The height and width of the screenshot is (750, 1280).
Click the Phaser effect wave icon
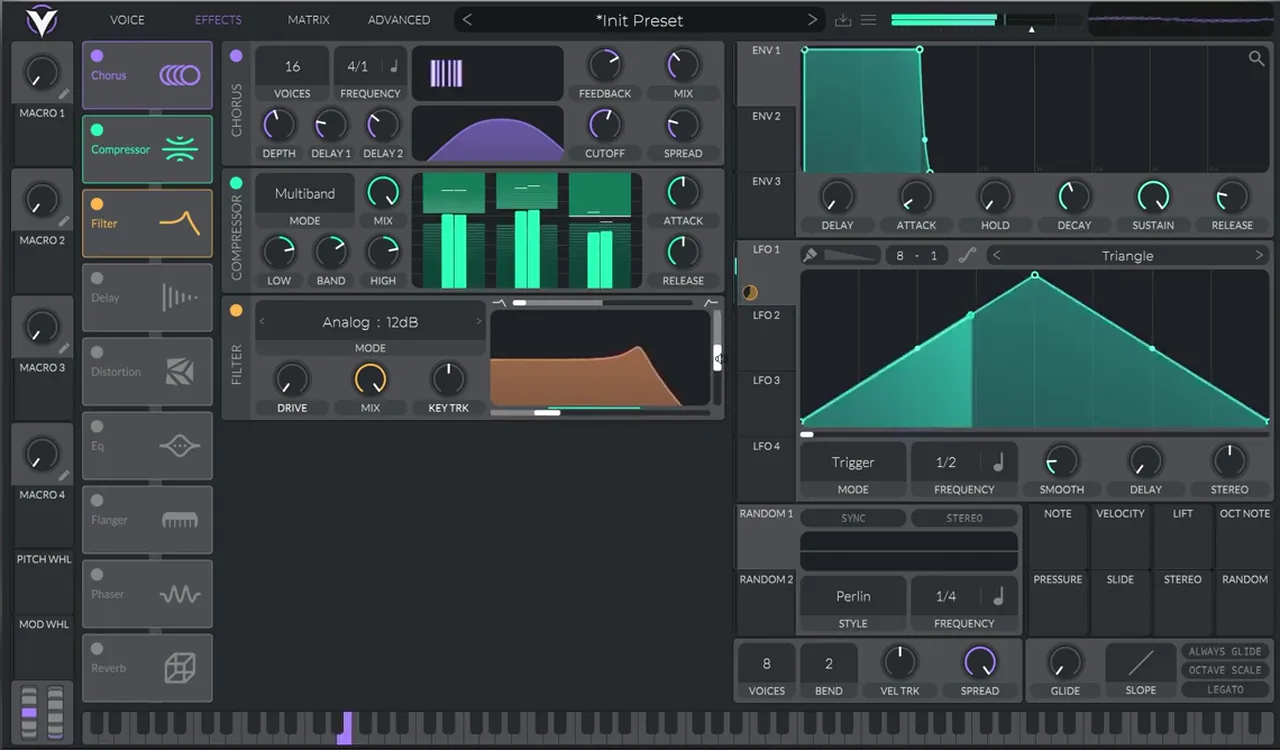pyautogui.click(x=180, y=594)
